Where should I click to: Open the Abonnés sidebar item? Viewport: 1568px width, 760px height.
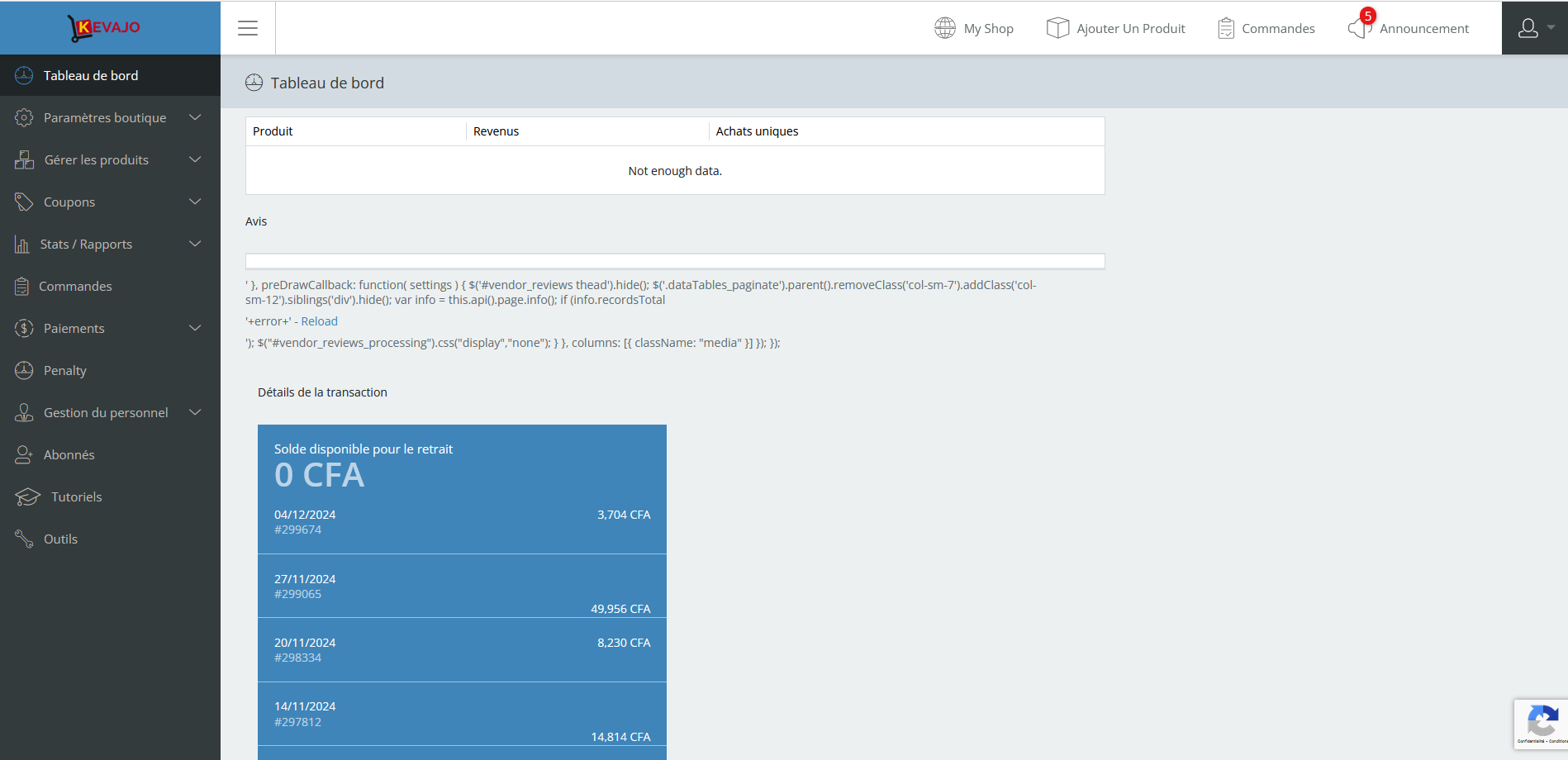pos(69,455)
